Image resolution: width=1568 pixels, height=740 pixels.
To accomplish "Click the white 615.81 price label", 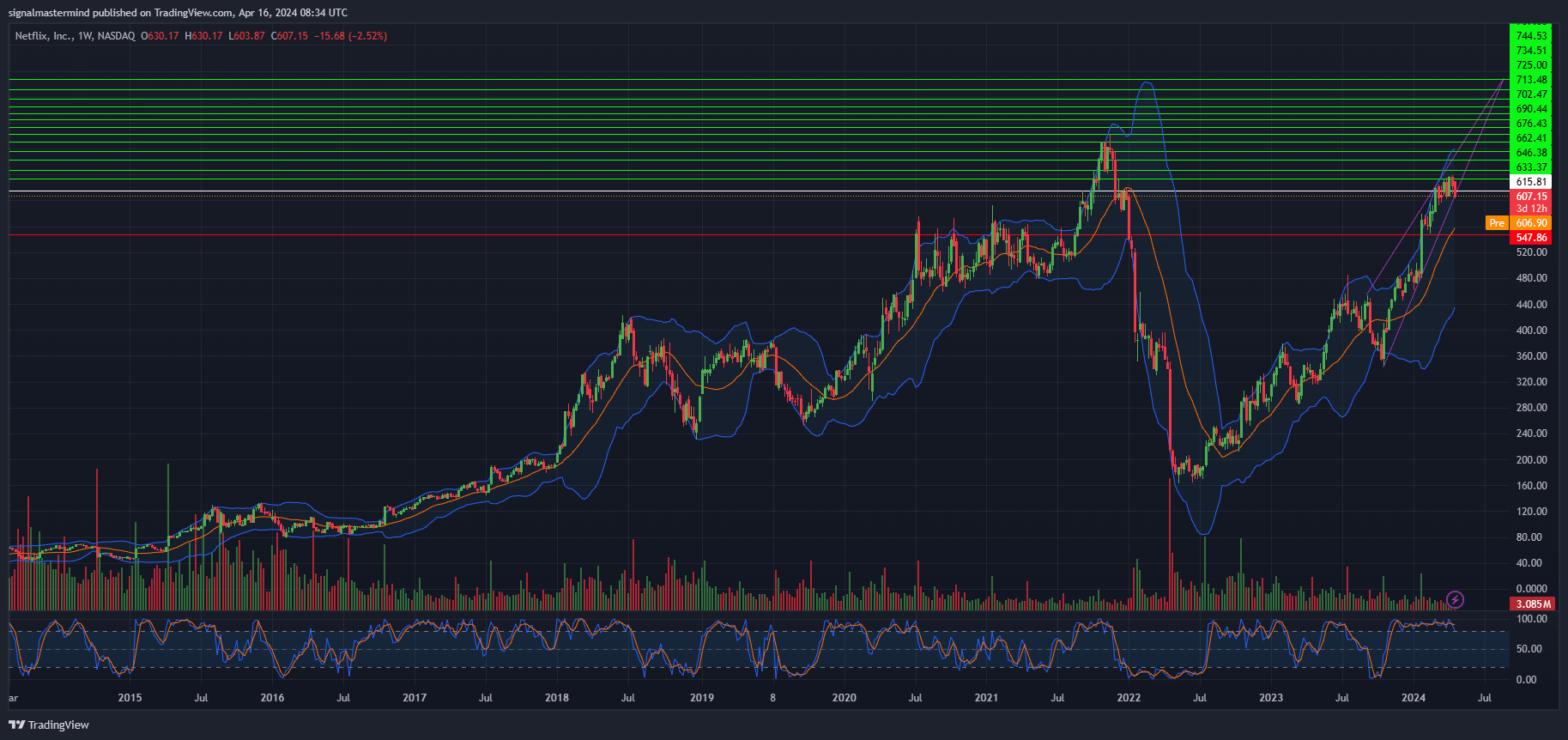I will (1531, 182).
